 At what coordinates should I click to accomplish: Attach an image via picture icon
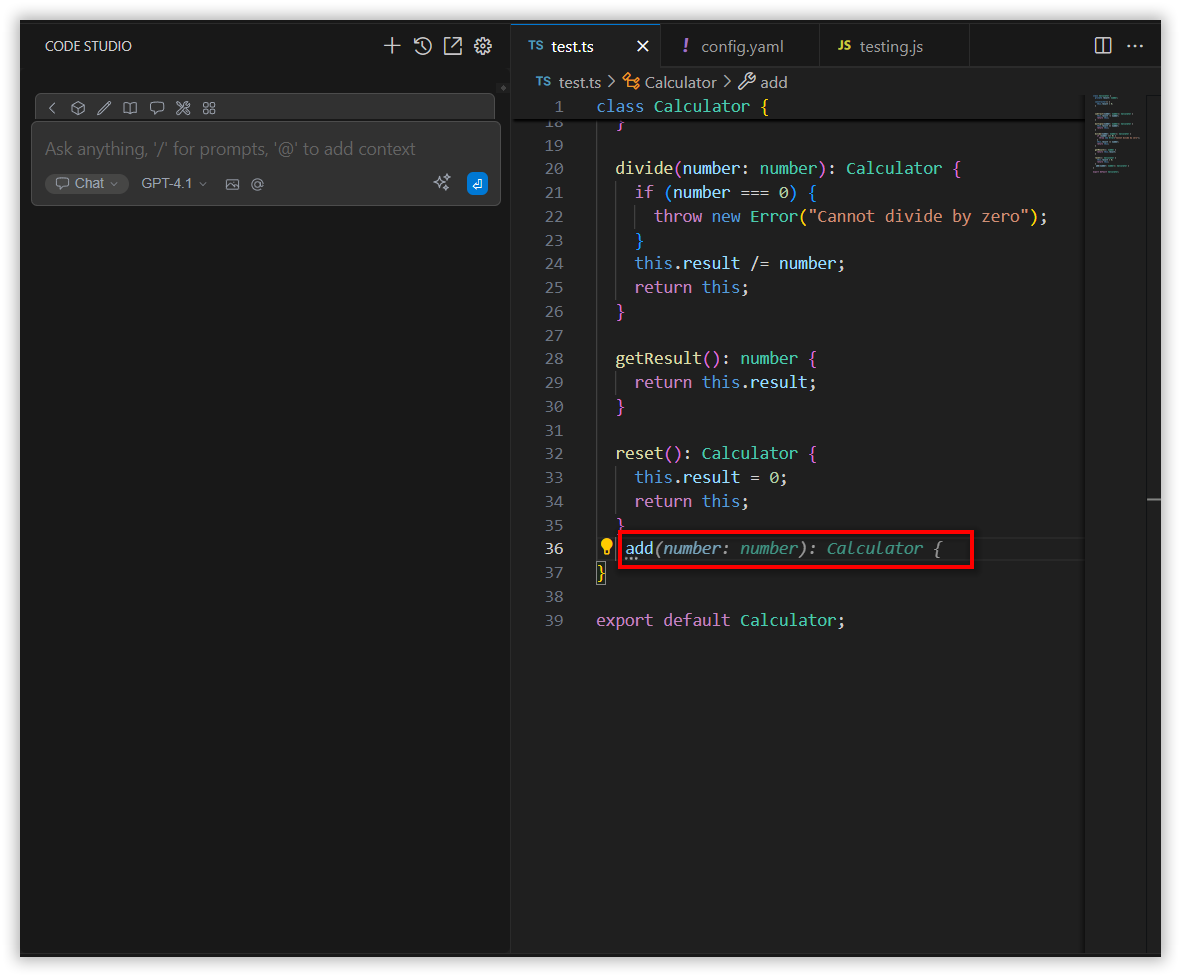pos(232,184)
